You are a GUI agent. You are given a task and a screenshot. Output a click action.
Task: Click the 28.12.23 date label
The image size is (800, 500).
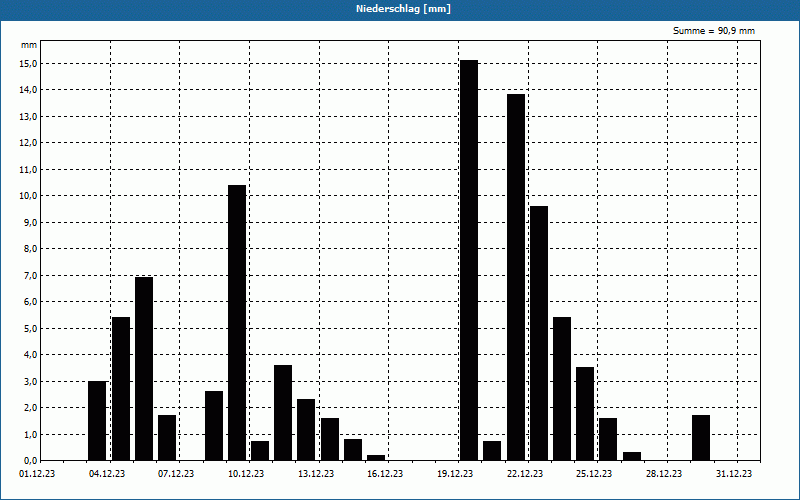click(664, 474)
